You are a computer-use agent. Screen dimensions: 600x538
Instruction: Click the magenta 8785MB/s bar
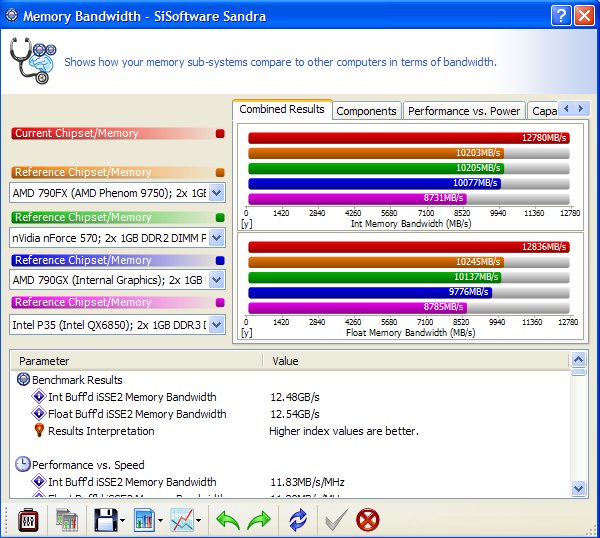tap(357, 307)
